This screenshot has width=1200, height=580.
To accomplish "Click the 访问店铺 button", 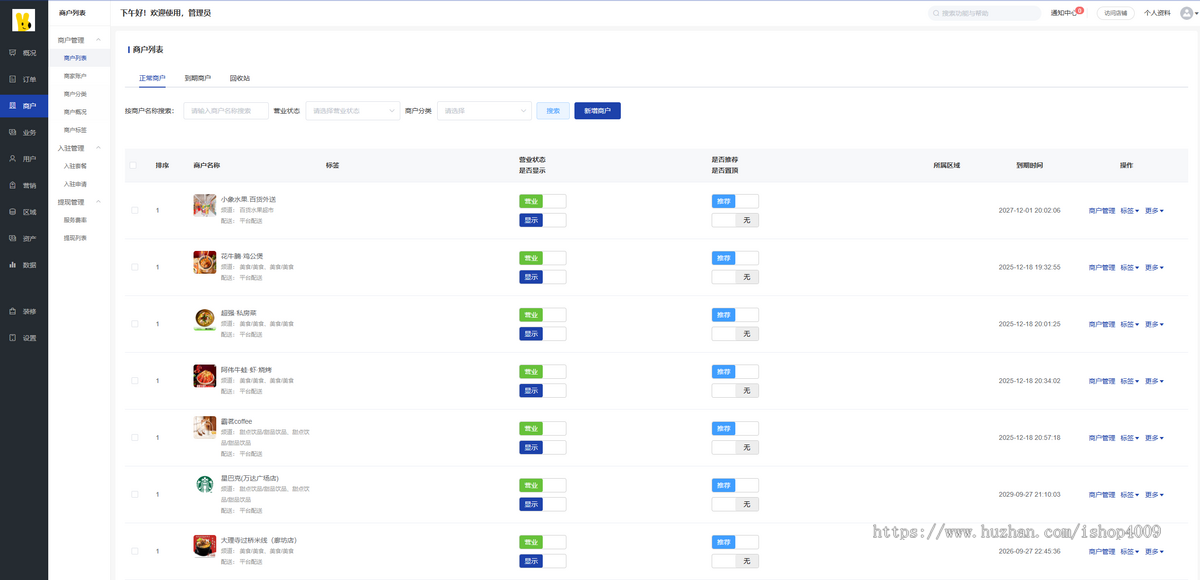I will [1115, 13].
